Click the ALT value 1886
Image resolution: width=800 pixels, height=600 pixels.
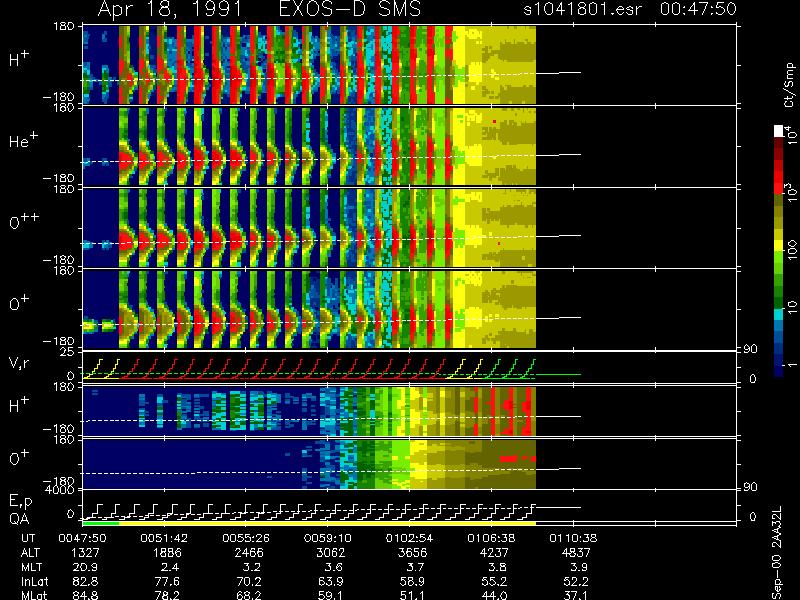(x=168, y=553)
